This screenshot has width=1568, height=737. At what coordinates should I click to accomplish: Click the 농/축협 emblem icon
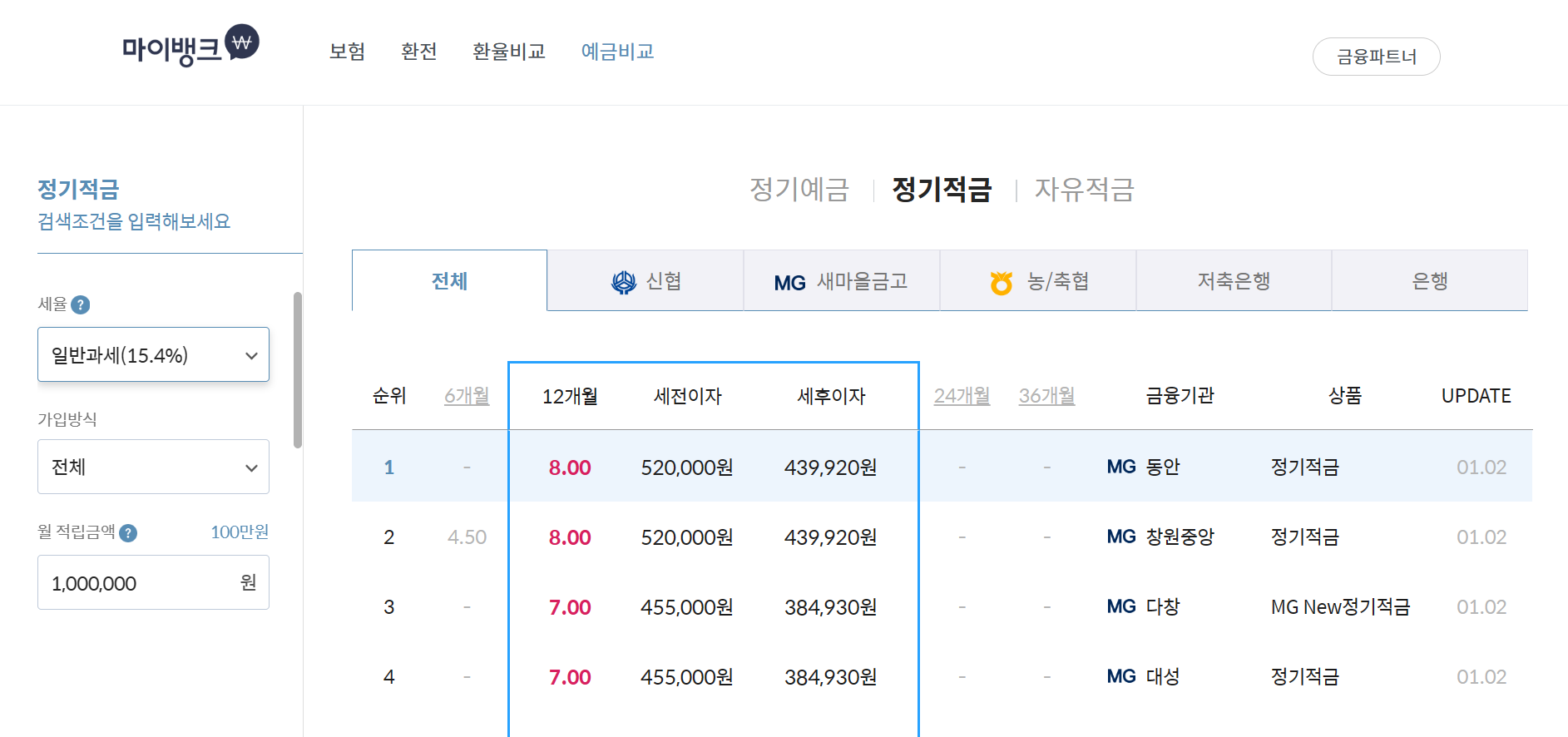(x=1002, y=283)
